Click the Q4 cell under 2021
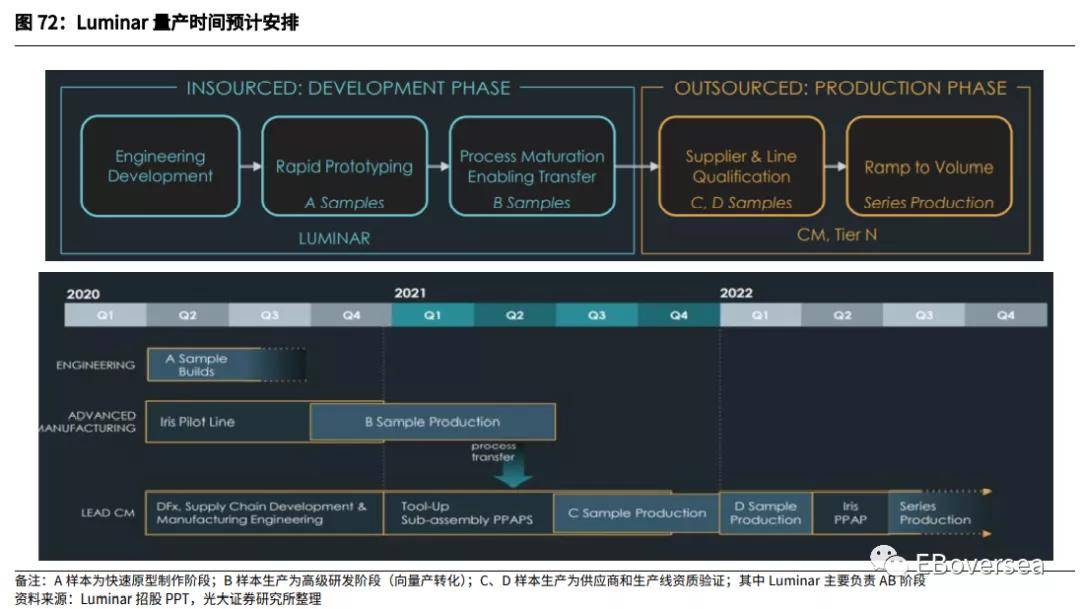The width and height of the screenshot is (1080, 609). tap(678, 315)
